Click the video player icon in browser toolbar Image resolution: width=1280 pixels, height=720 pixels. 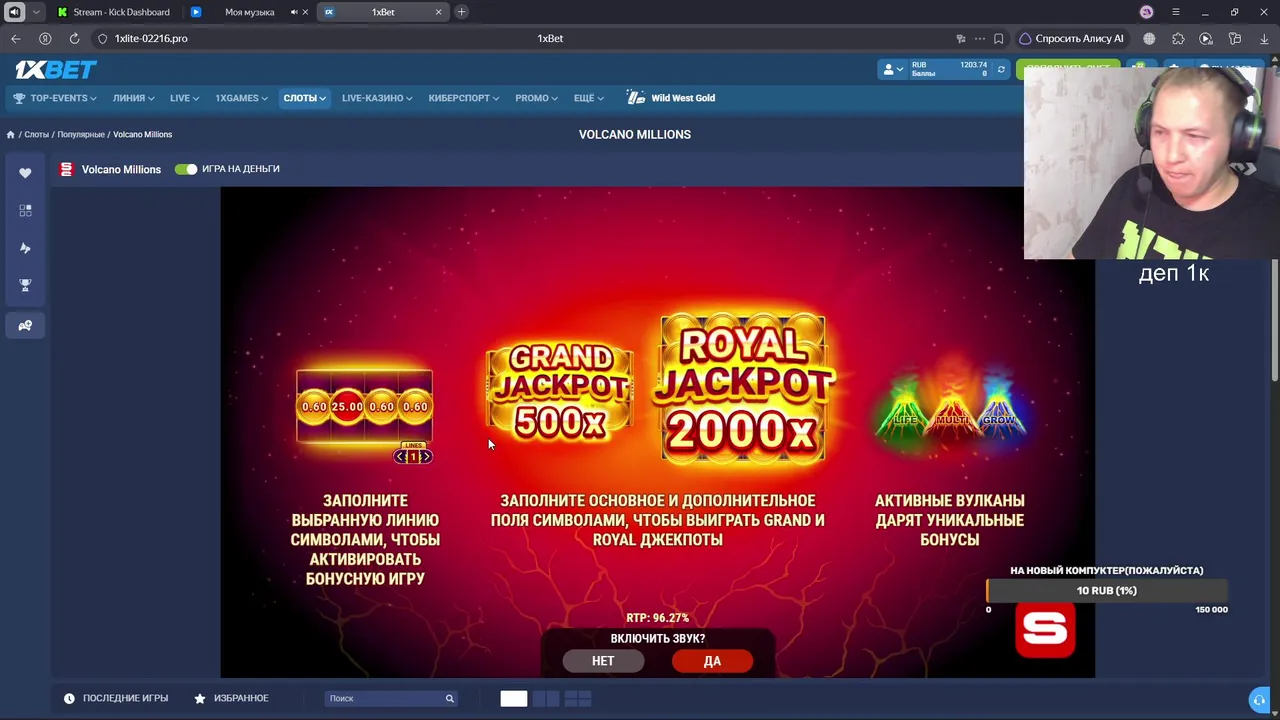click(1206, 38)
